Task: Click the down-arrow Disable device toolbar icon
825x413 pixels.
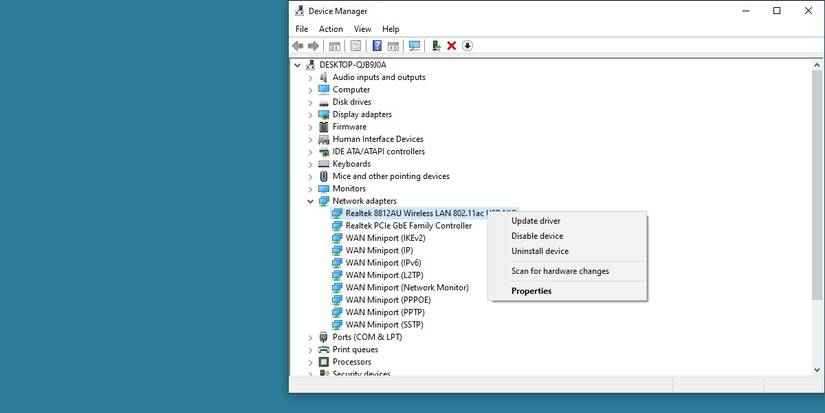Action: 467,46
